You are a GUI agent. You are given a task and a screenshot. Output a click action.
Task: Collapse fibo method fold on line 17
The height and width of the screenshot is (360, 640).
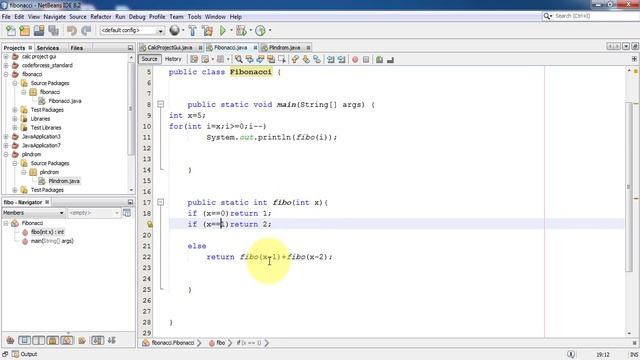161,202
